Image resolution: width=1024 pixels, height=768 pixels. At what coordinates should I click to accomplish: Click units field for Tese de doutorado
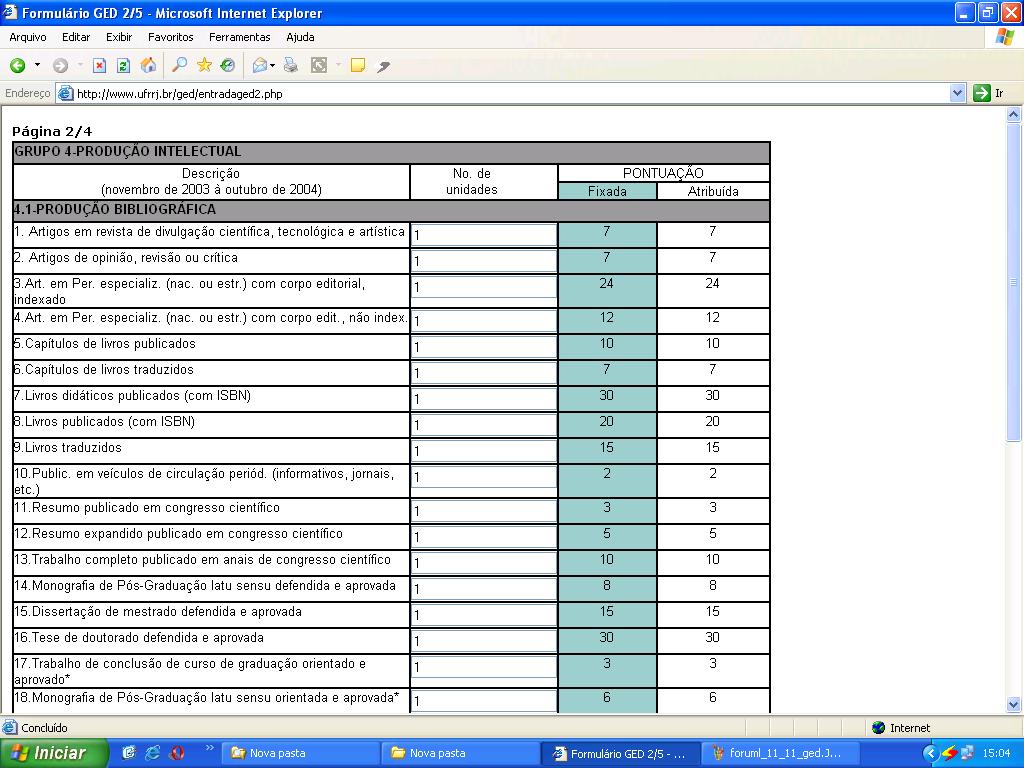[483, 641]
